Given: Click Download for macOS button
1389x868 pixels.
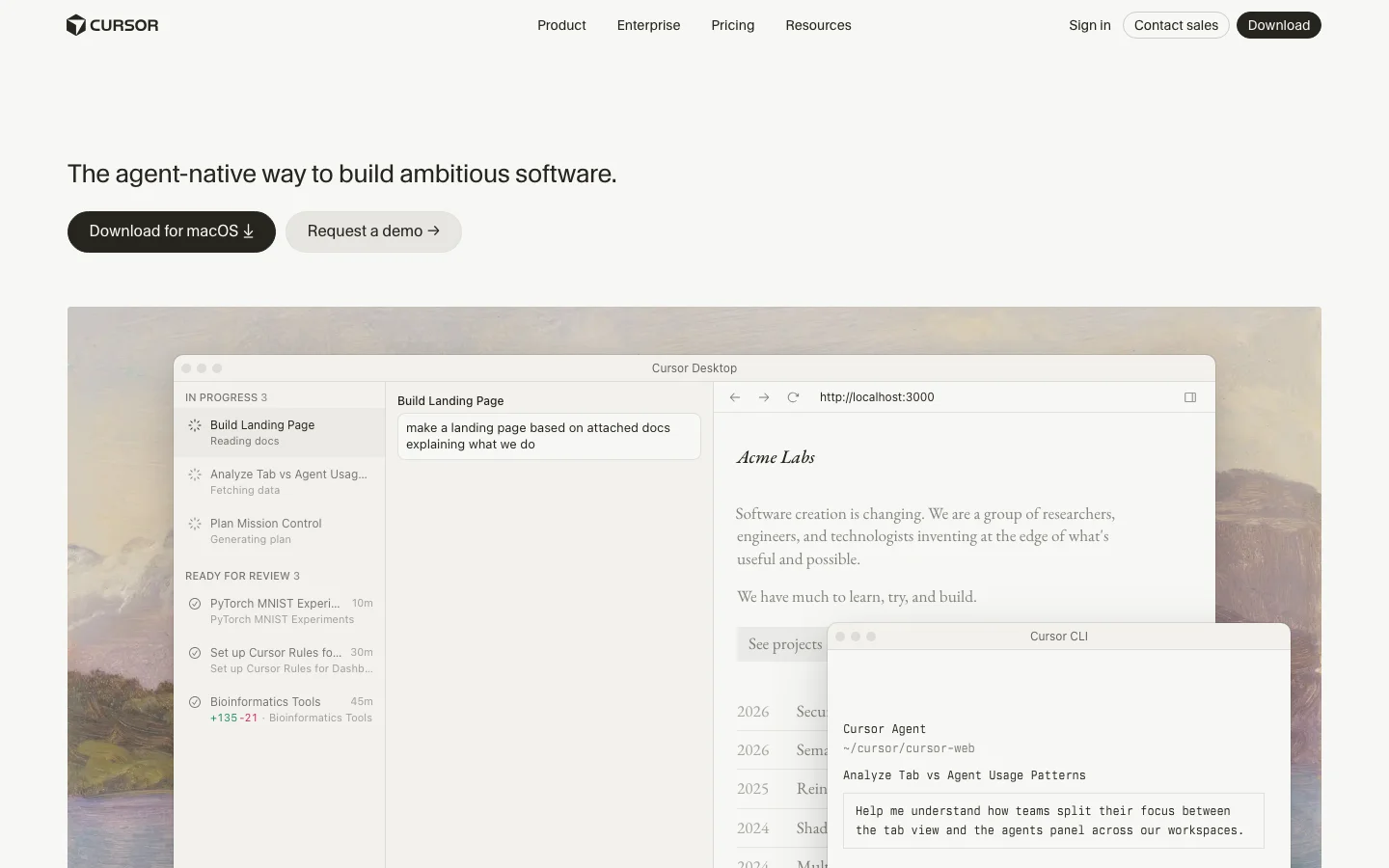Looking at the screenshot, I should click(x=172, y=231).
